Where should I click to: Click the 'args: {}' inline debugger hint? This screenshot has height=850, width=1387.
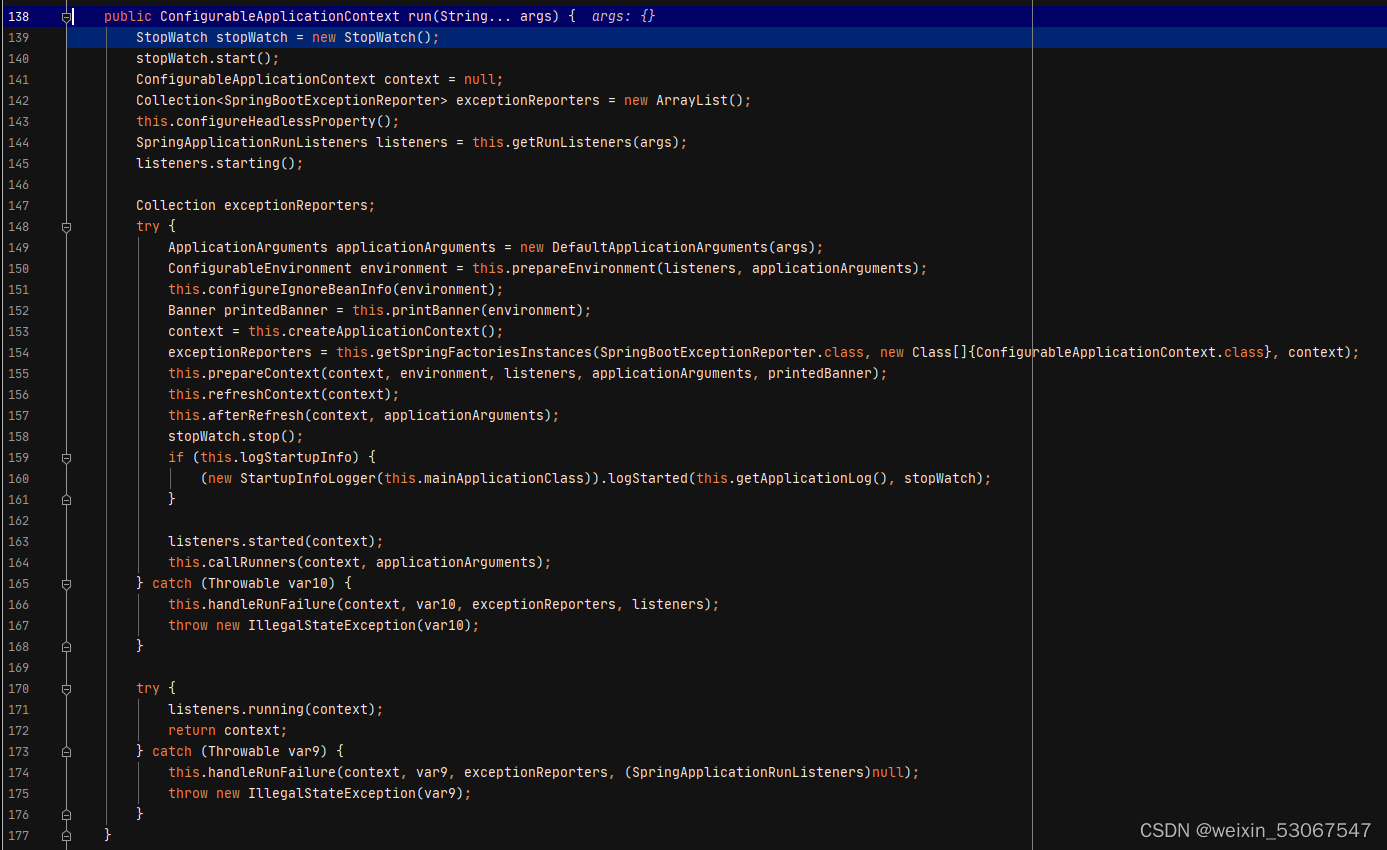623,17
